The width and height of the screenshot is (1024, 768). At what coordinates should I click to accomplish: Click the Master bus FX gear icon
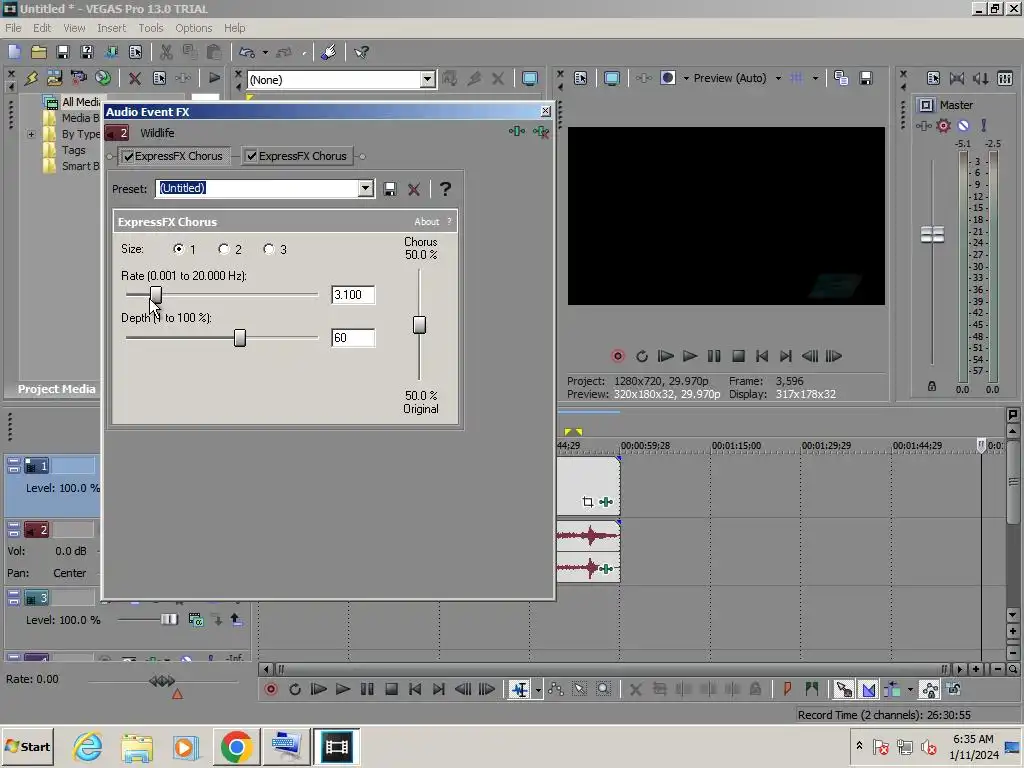944,125
